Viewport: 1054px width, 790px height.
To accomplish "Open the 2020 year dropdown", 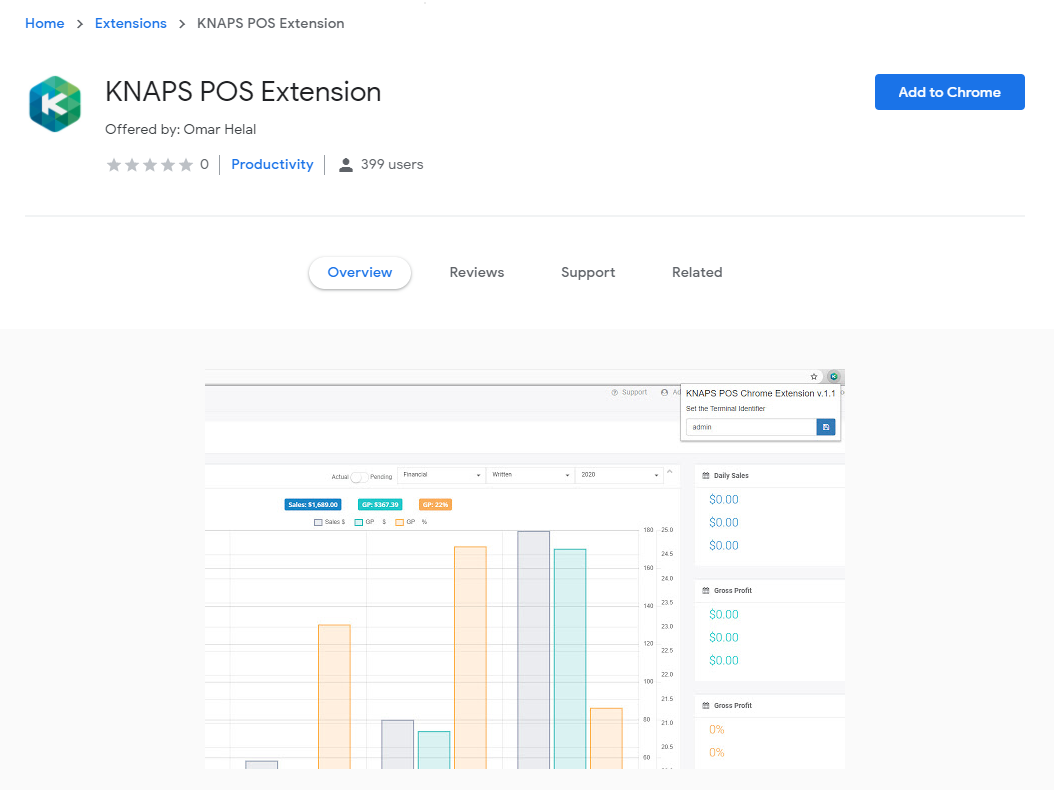I will (x=618, y=476).
